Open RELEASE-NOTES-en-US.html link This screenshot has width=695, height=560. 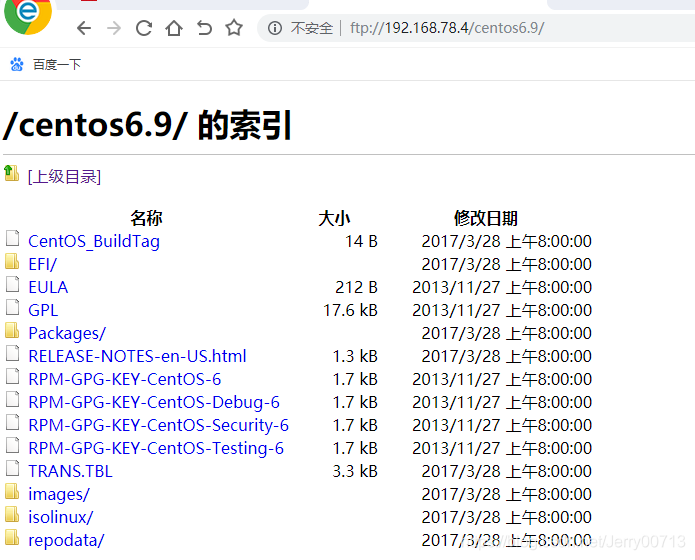[x=137, y=356]
